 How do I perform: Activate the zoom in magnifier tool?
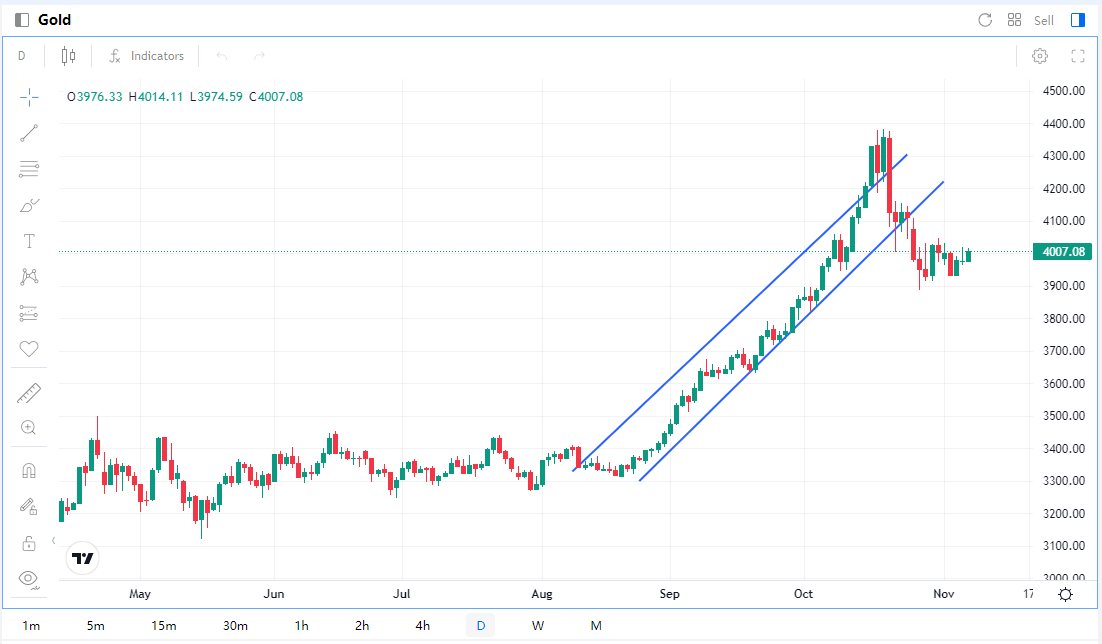29,428
